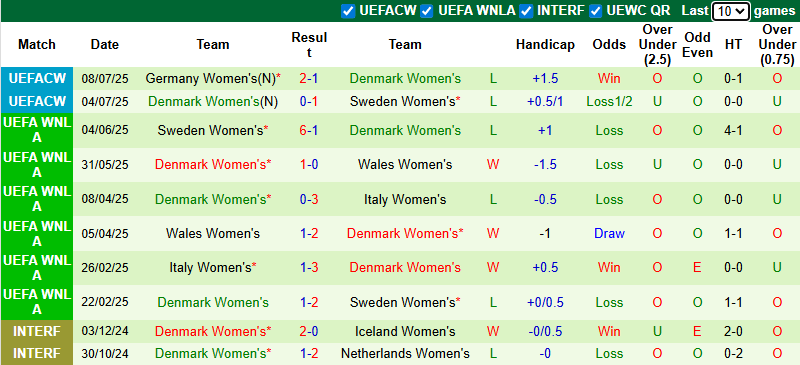Select the first UEFACW competition cell
800x365 pixels.
point(37,79)
